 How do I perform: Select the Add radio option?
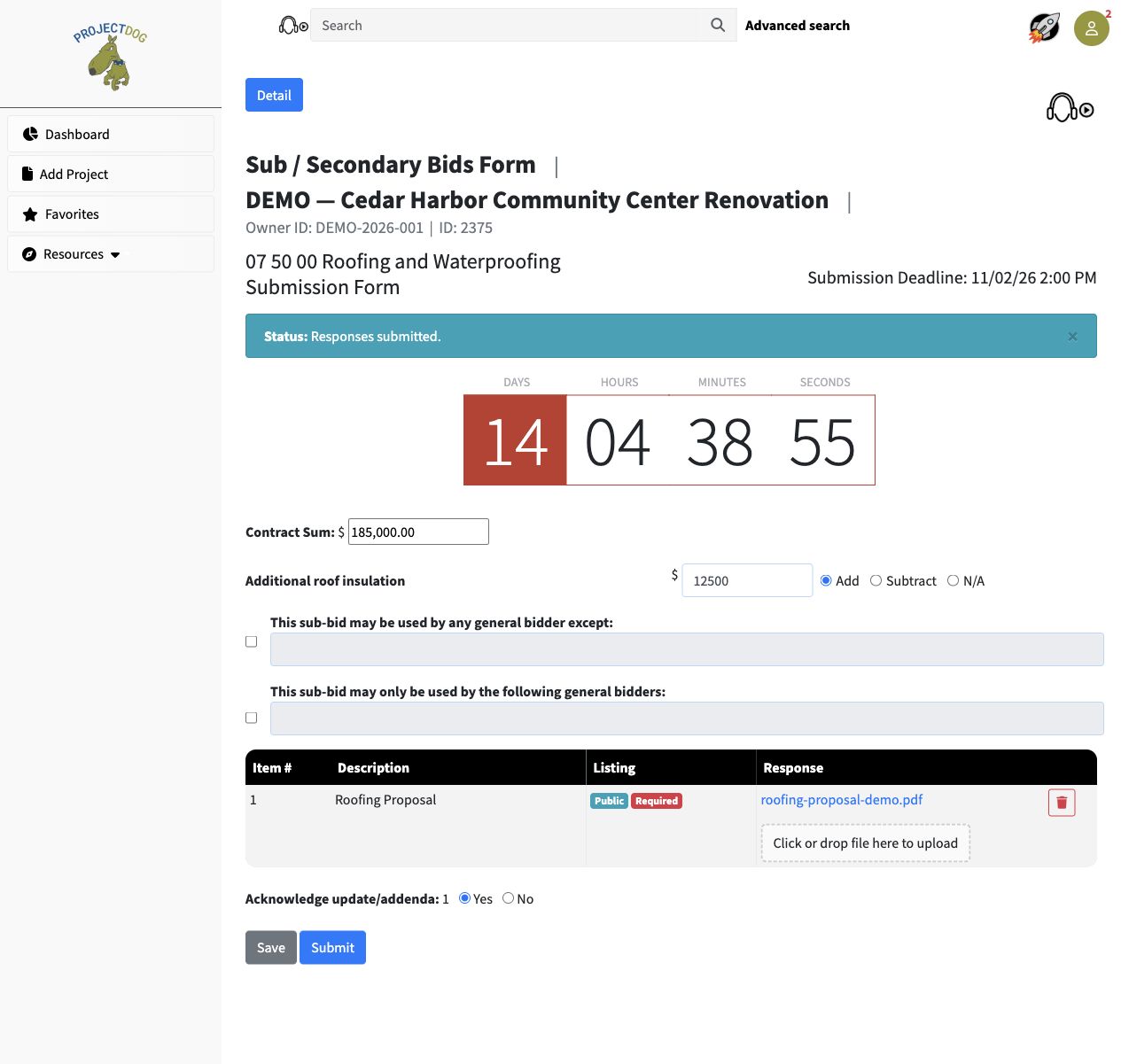[x=826, y=580]
